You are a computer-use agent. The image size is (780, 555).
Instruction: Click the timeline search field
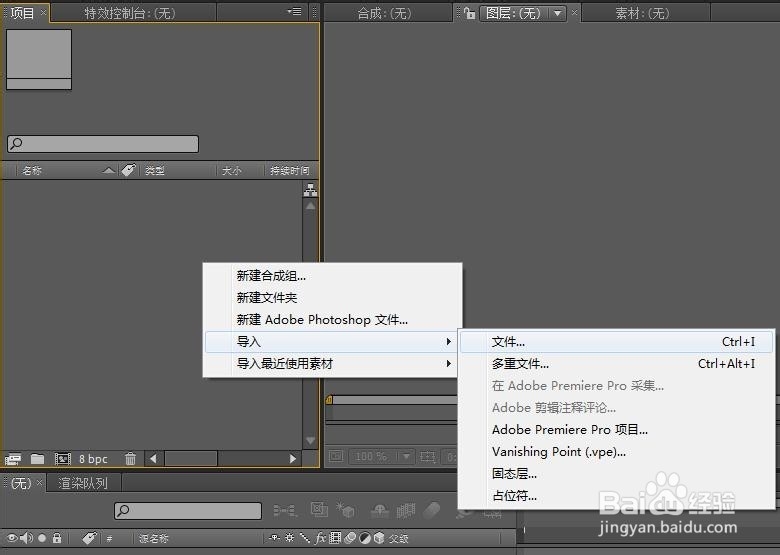coord(188,510)
